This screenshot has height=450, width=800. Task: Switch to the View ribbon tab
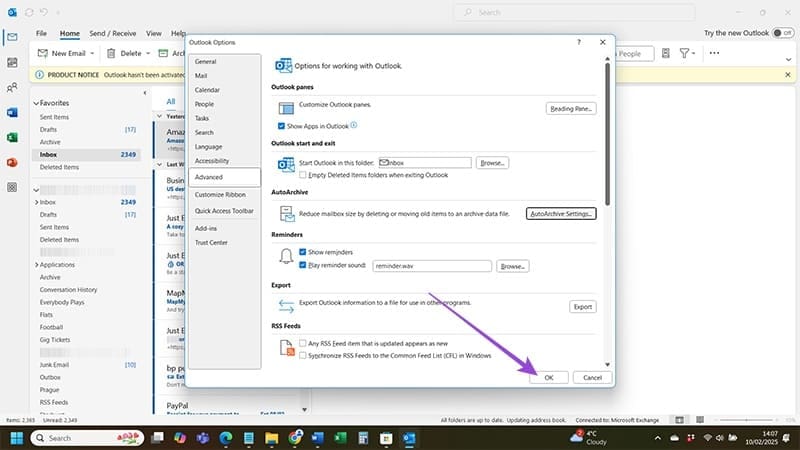tap(154, 33)
